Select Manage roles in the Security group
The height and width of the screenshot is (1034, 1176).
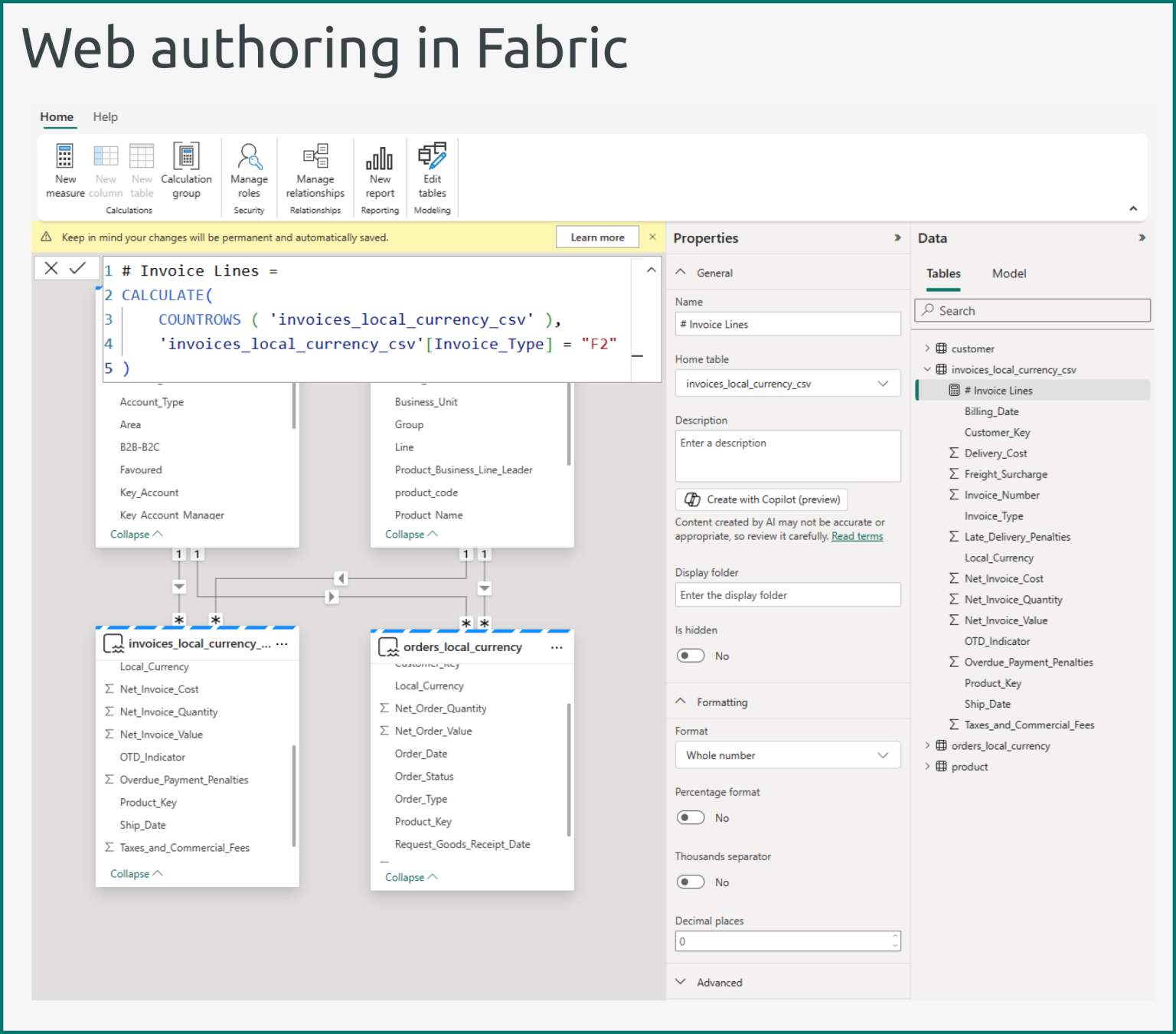249,169
